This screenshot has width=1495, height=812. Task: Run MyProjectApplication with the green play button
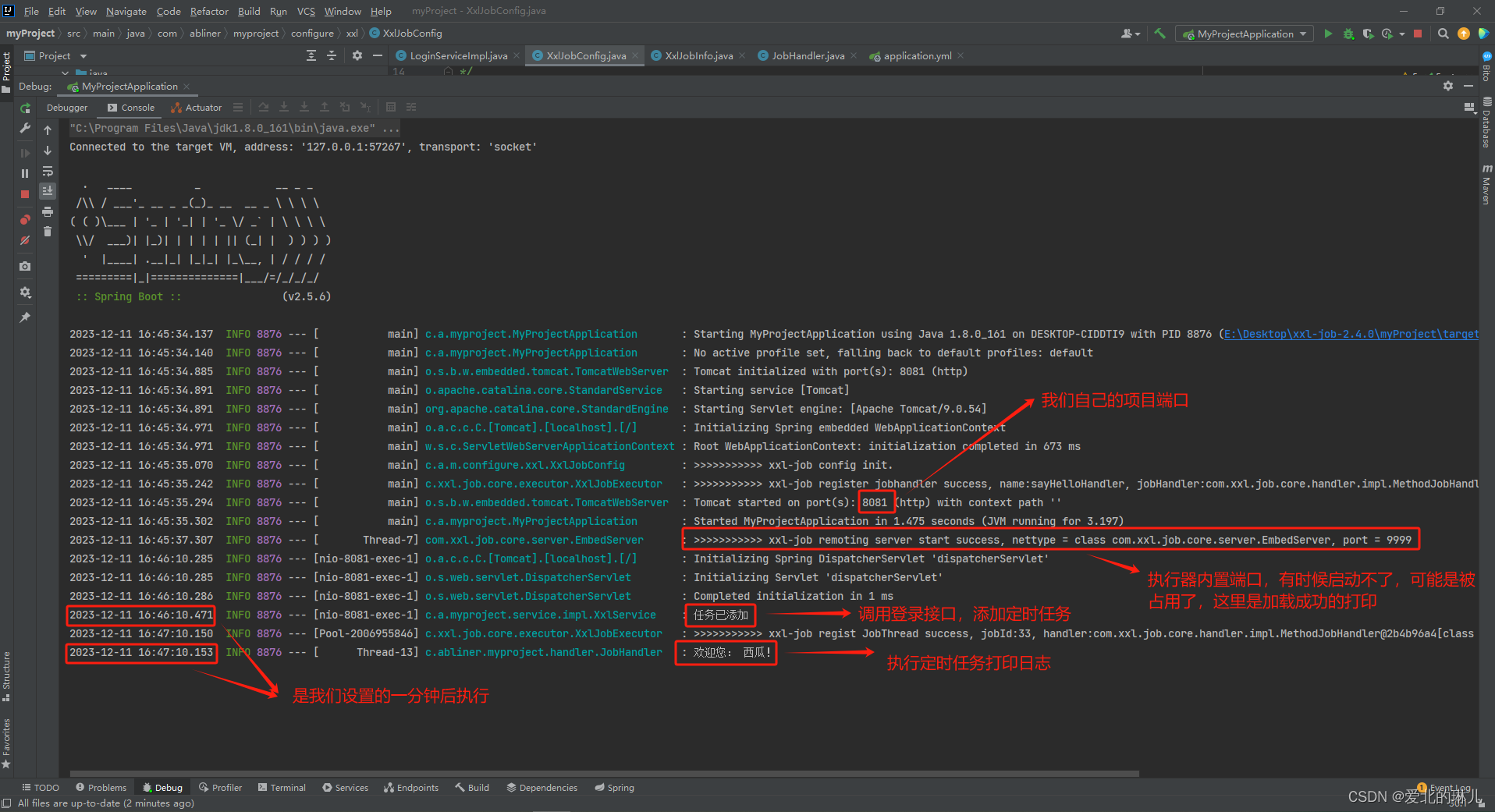[1328, 34]
